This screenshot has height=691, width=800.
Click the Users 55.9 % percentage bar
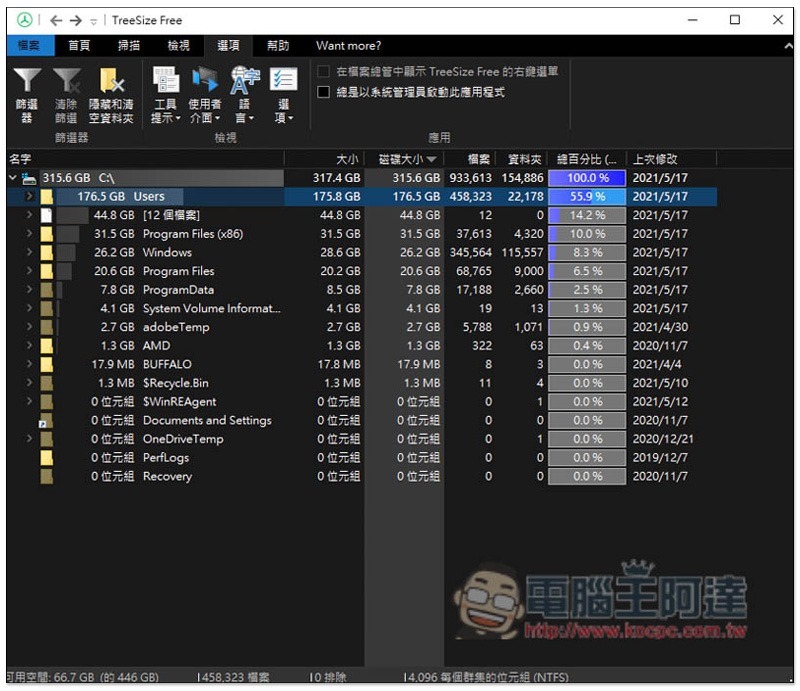[587, 197]
